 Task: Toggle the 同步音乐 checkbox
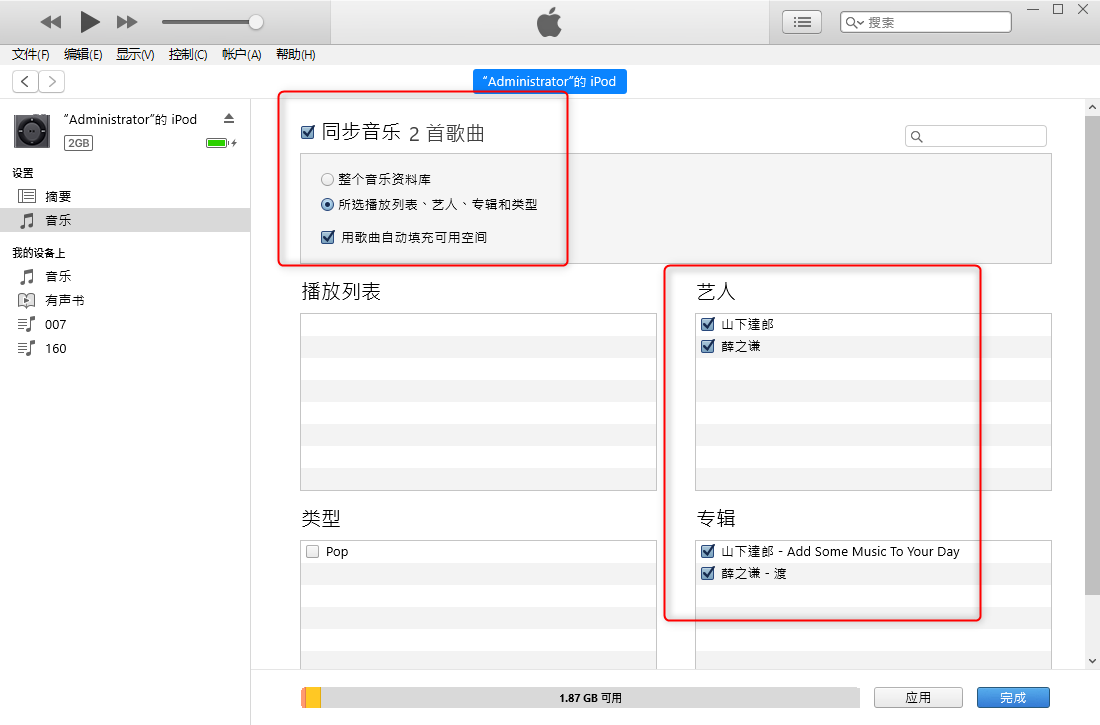click(307, 132)
